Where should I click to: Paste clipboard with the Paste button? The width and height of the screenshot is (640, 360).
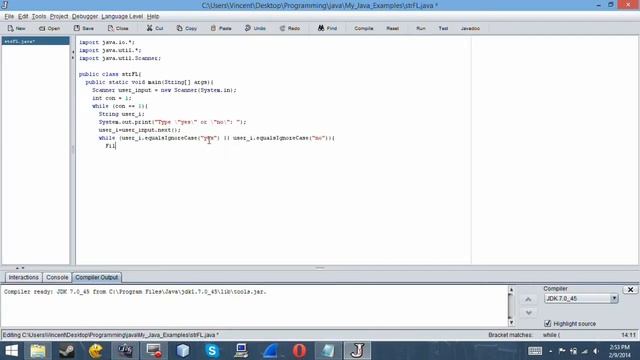[221, 29]
